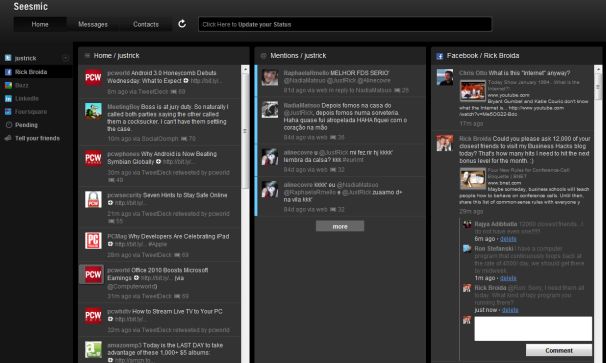Click the status update input field
This screenshot has height=363, width=606.
pos(345,24)
